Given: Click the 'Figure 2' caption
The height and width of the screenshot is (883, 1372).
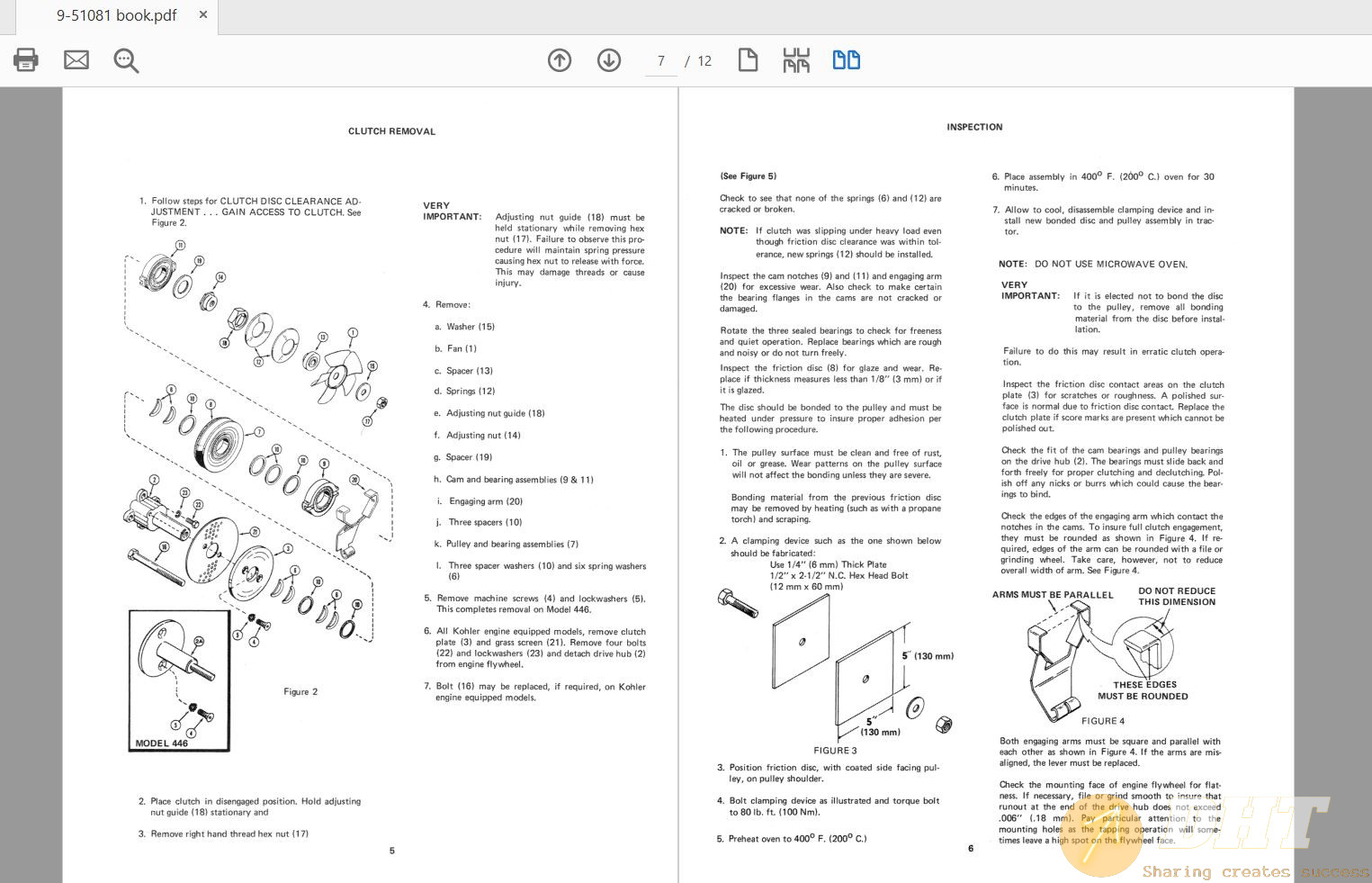Looking at the screenshot, I should (300, 692).
